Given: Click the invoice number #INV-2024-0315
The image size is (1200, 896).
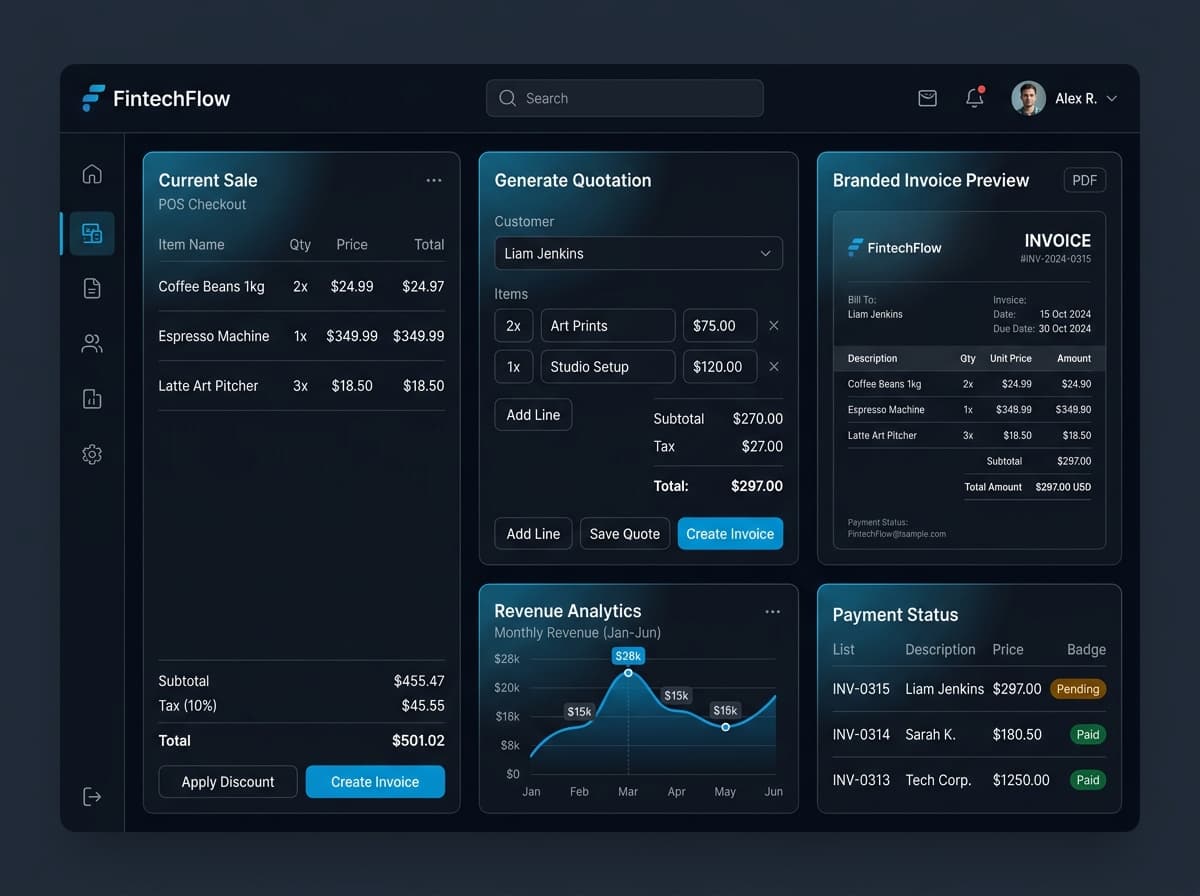Looking at the screenshot, I should point(1055,259).
